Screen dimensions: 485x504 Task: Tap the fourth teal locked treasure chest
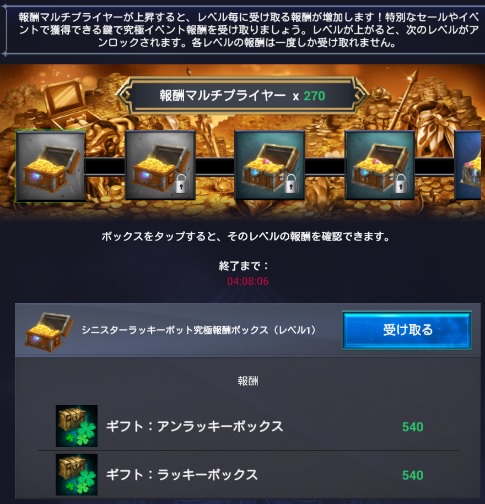point(380,165)
